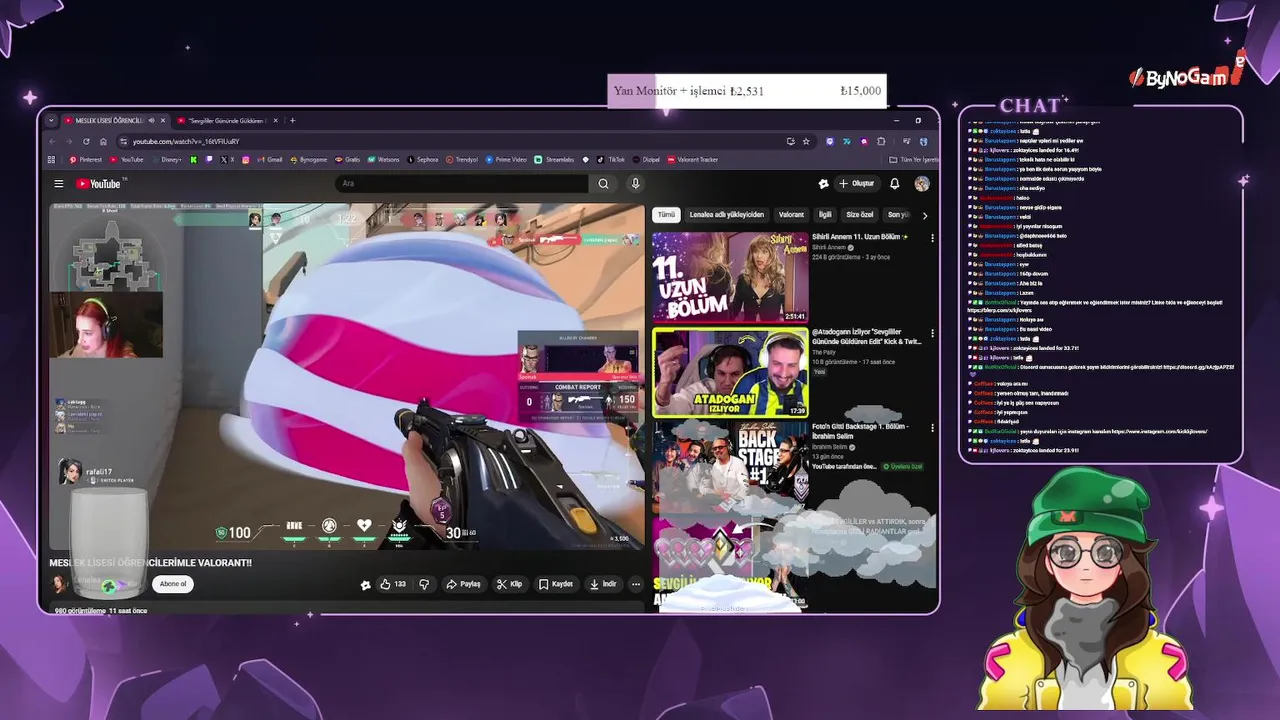Open the Valorant Tracker bookmark
The height and width of the screenshot is (720, 1280).
click(692, 160)
